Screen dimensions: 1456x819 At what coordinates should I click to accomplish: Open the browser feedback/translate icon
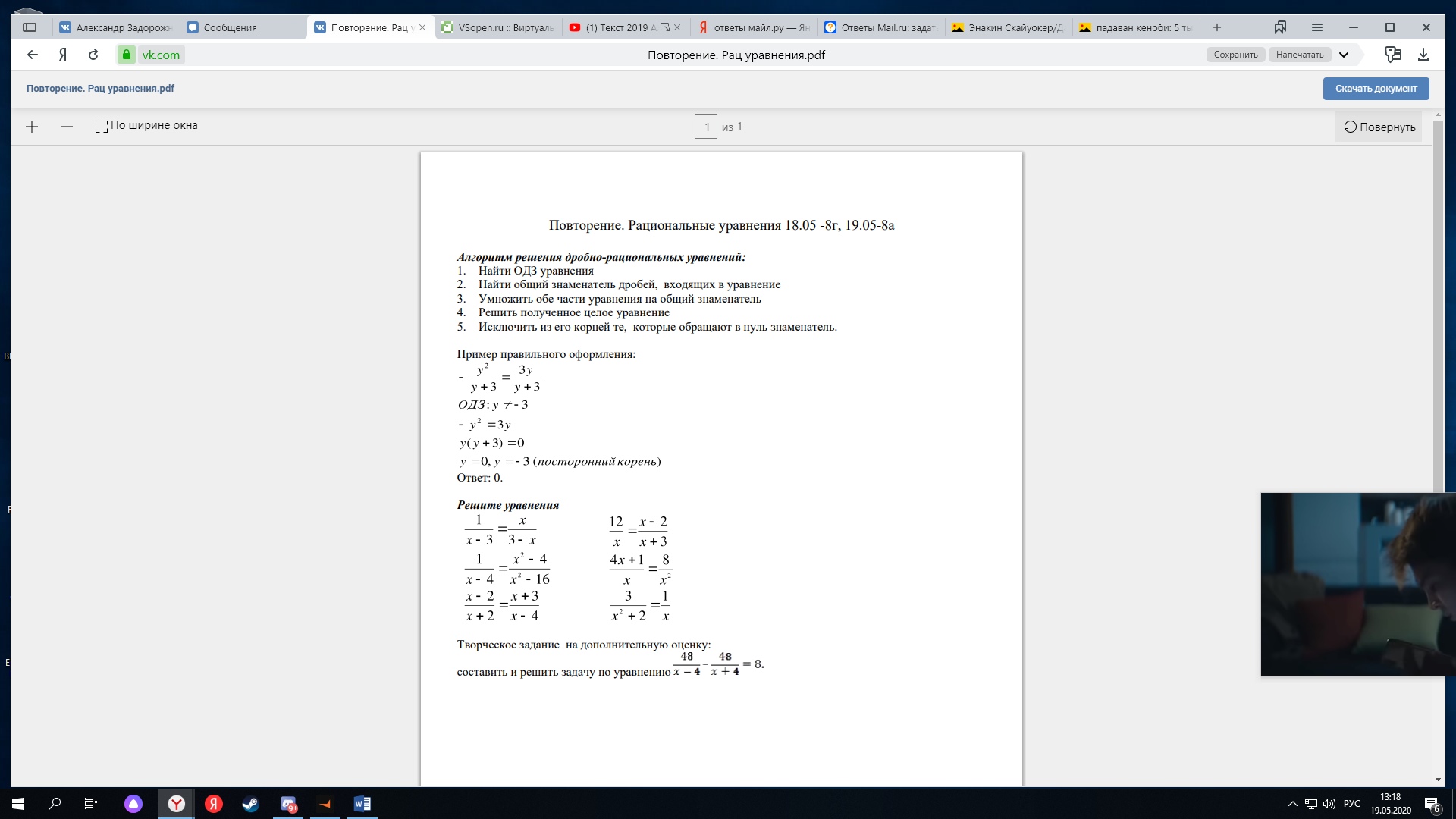pyautogui.click(x=1392, y=55)
